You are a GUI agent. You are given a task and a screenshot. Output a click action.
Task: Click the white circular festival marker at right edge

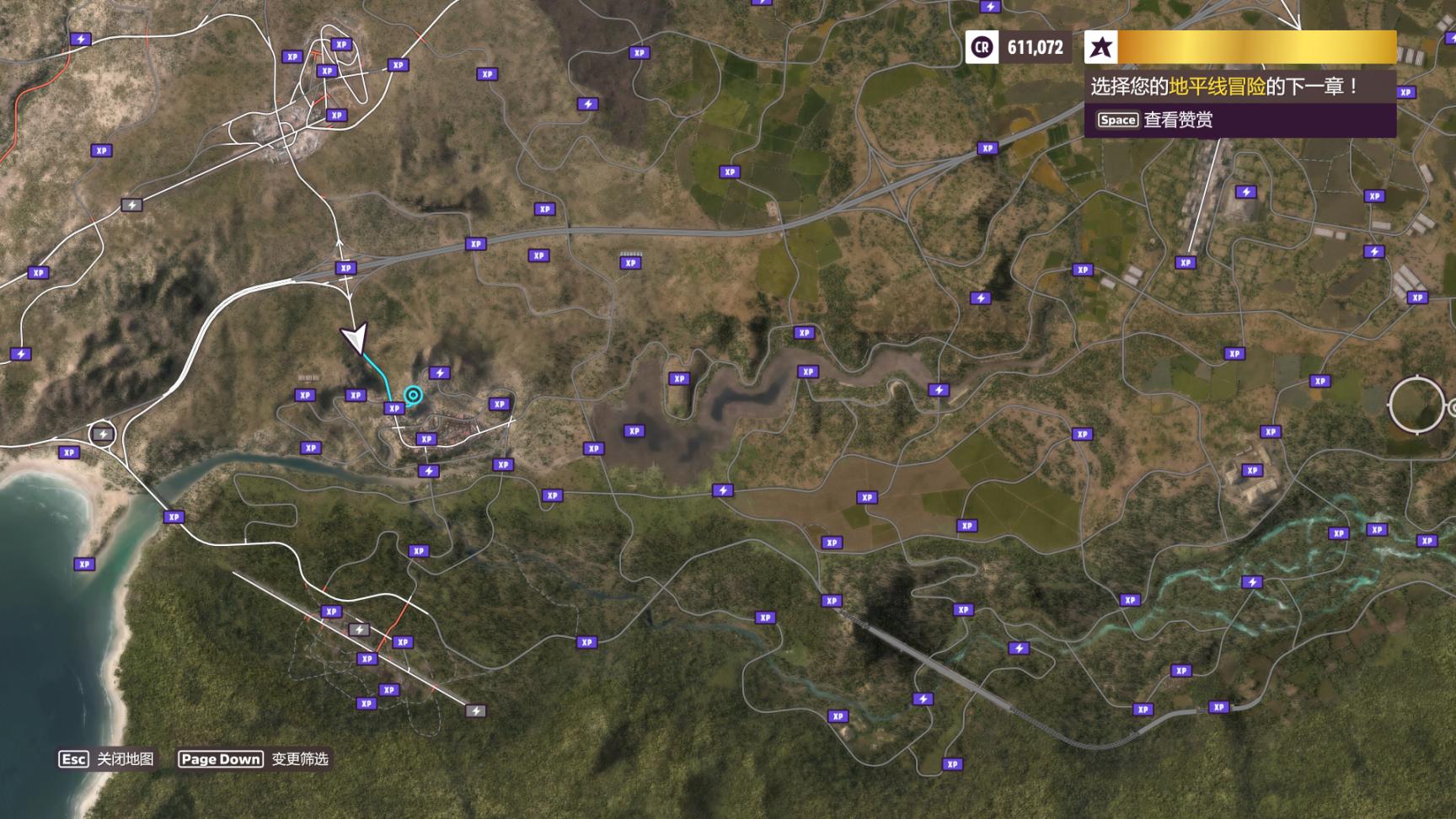1416,405
